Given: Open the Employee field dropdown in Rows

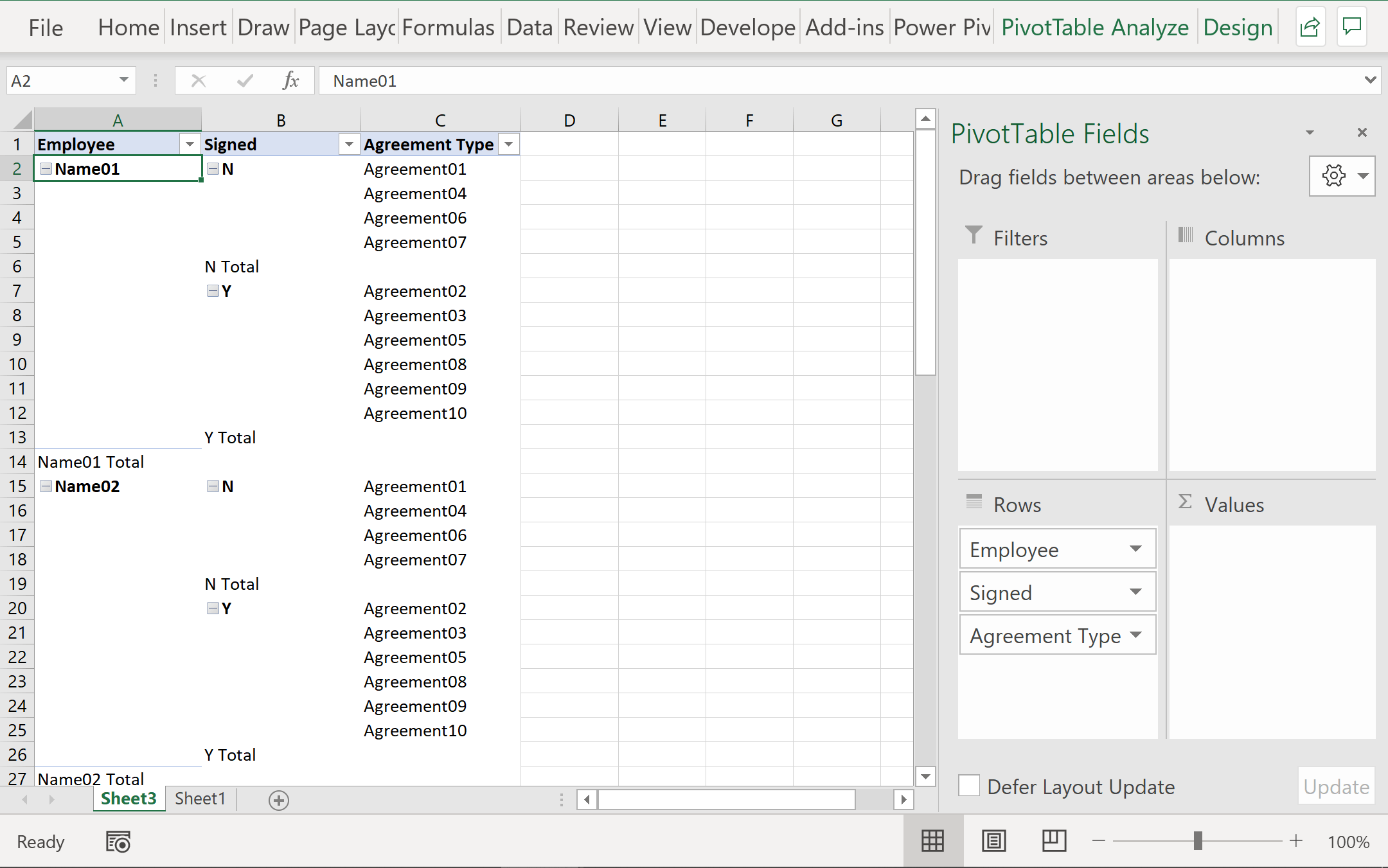Looking at the screenshot, I should [1135, 549].
